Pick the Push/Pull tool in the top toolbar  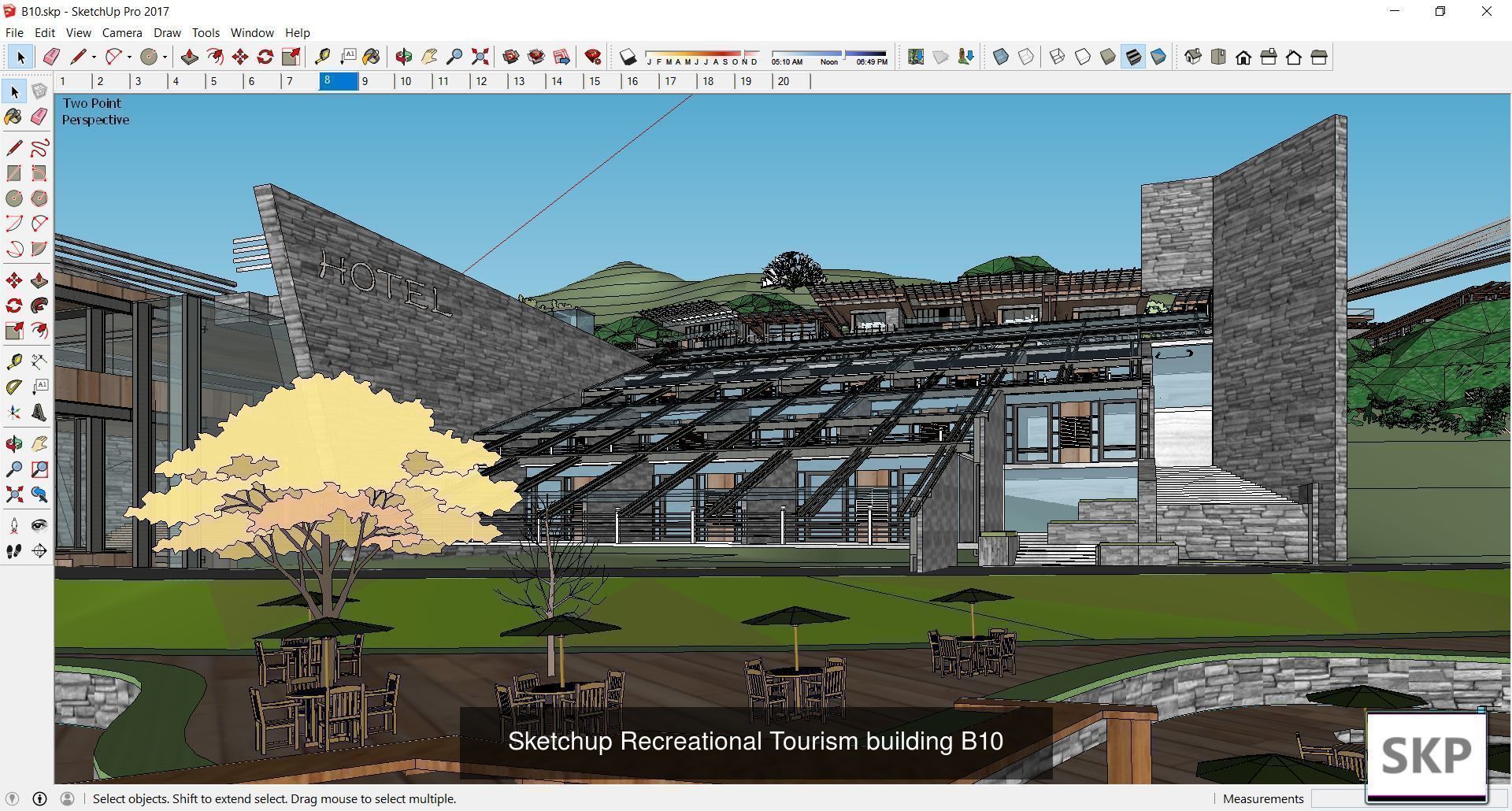pos(189,57)
